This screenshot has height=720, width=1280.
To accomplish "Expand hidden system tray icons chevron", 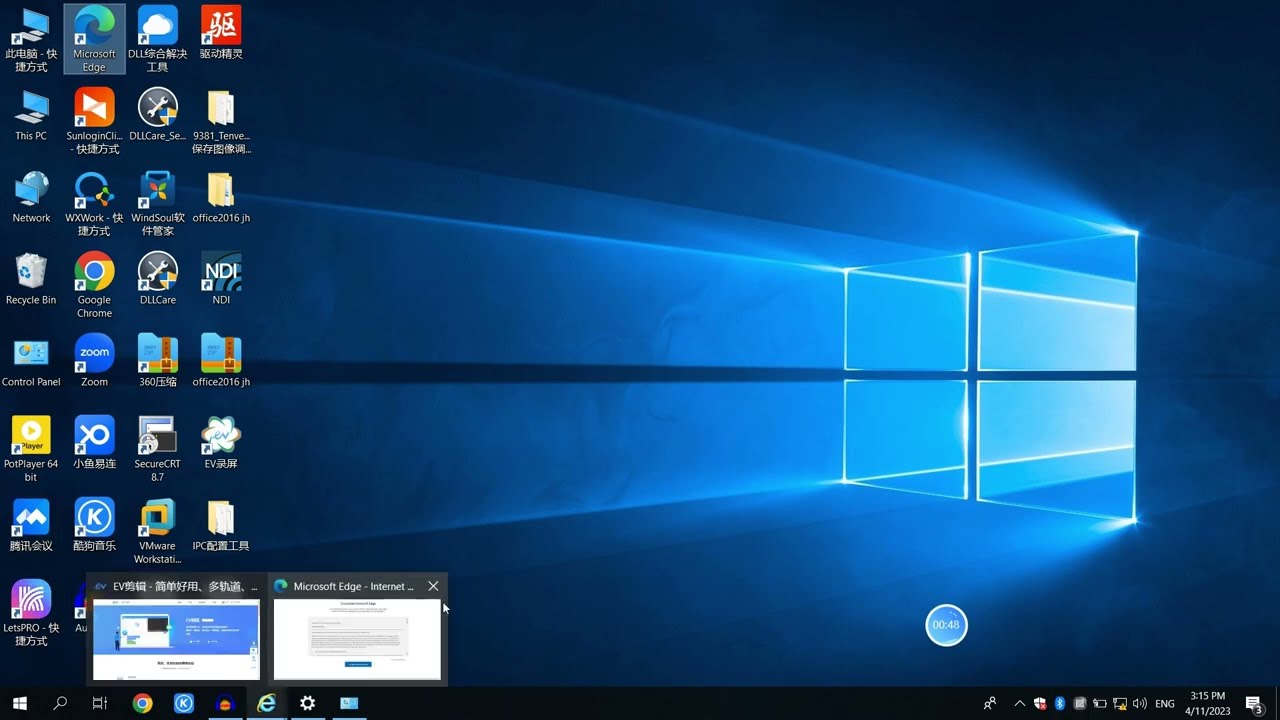I will pyautogui.click(x=1019, y=704).
